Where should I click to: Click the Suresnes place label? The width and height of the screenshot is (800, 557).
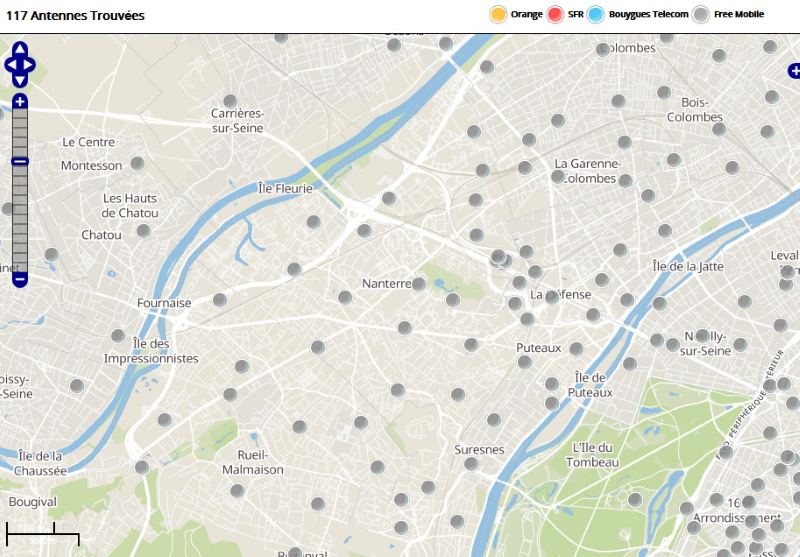tap(479, 449)
